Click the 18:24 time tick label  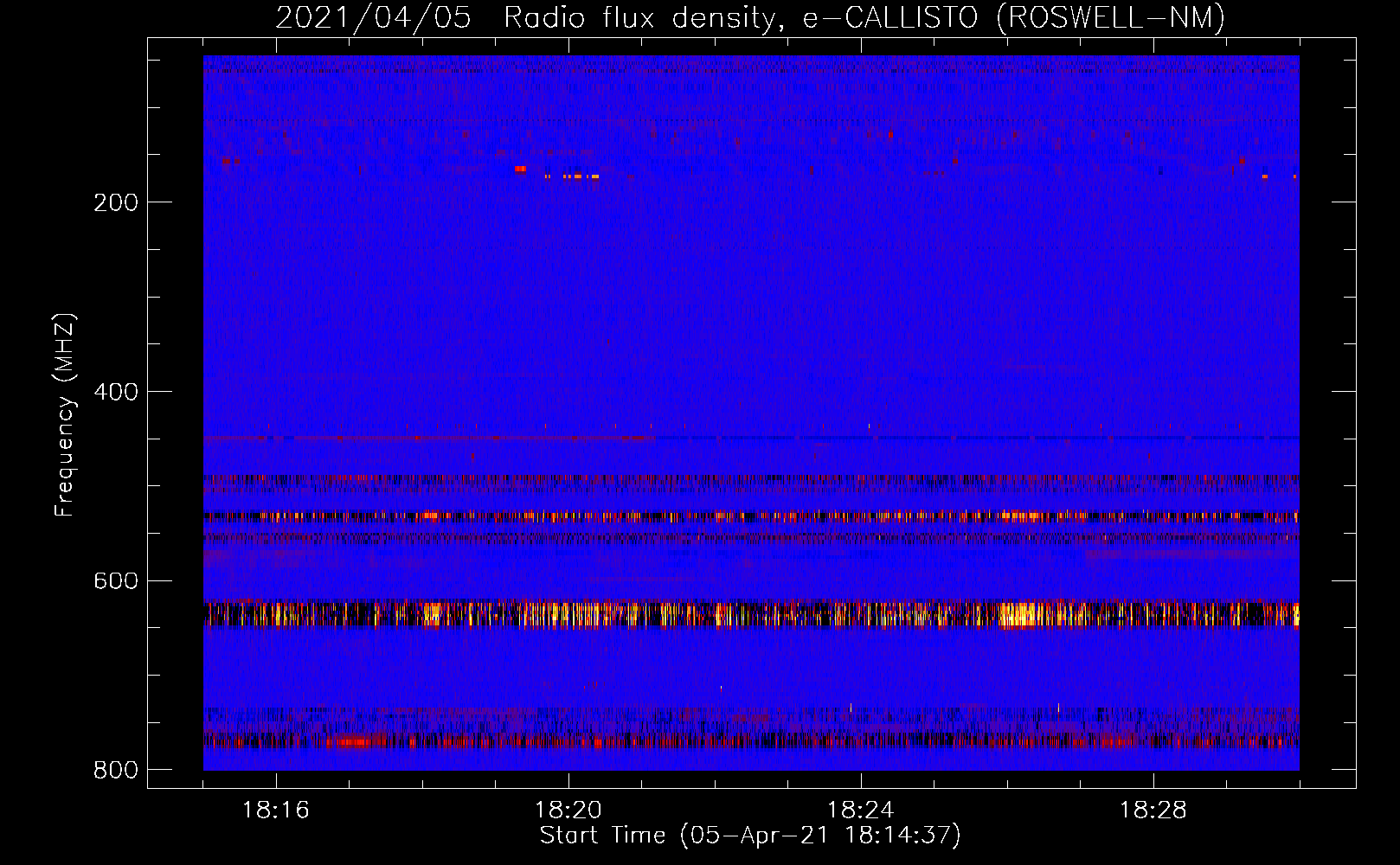click(861, 811)
